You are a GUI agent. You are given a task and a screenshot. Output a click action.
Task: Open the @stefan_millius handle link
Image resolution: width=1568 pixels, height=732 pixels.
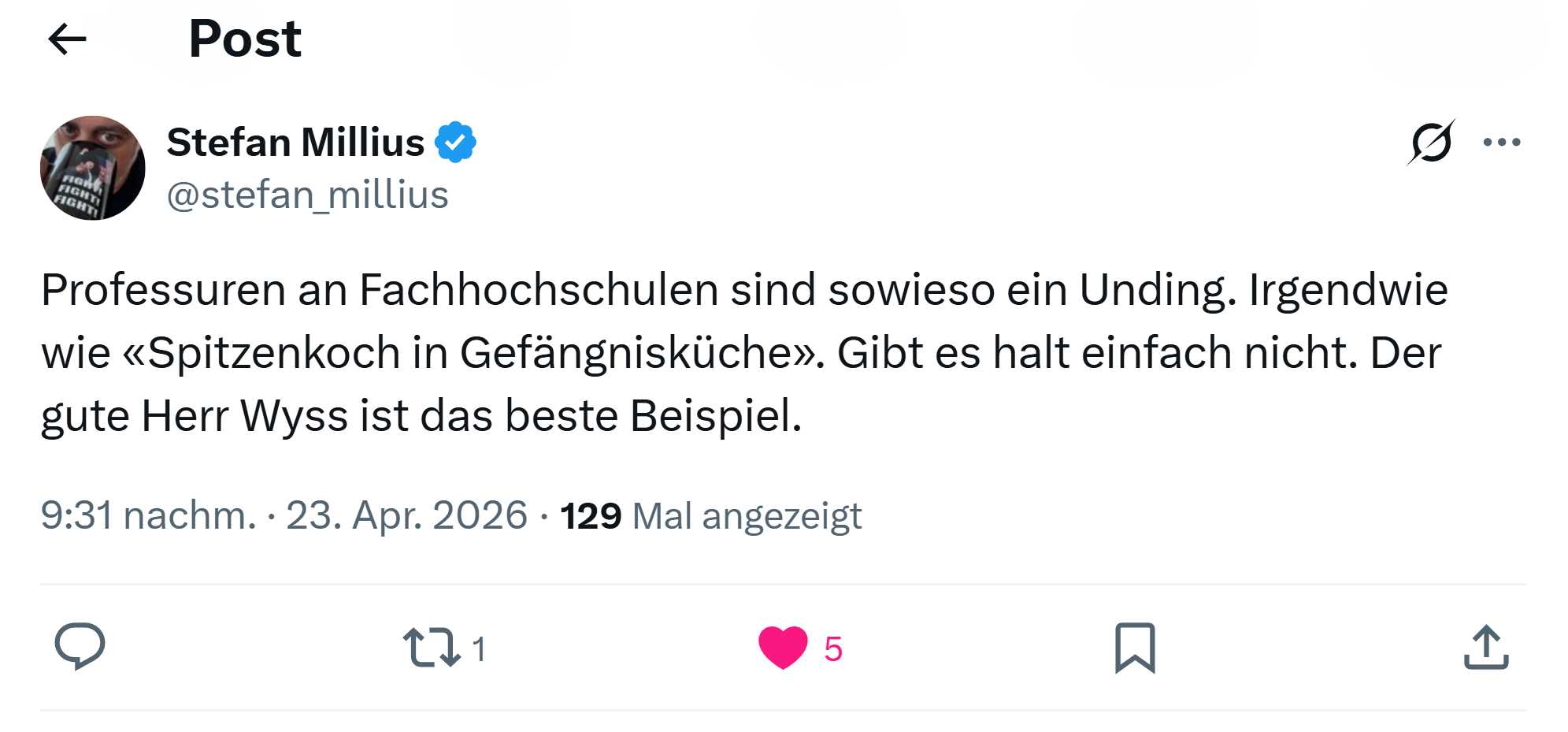307,195
